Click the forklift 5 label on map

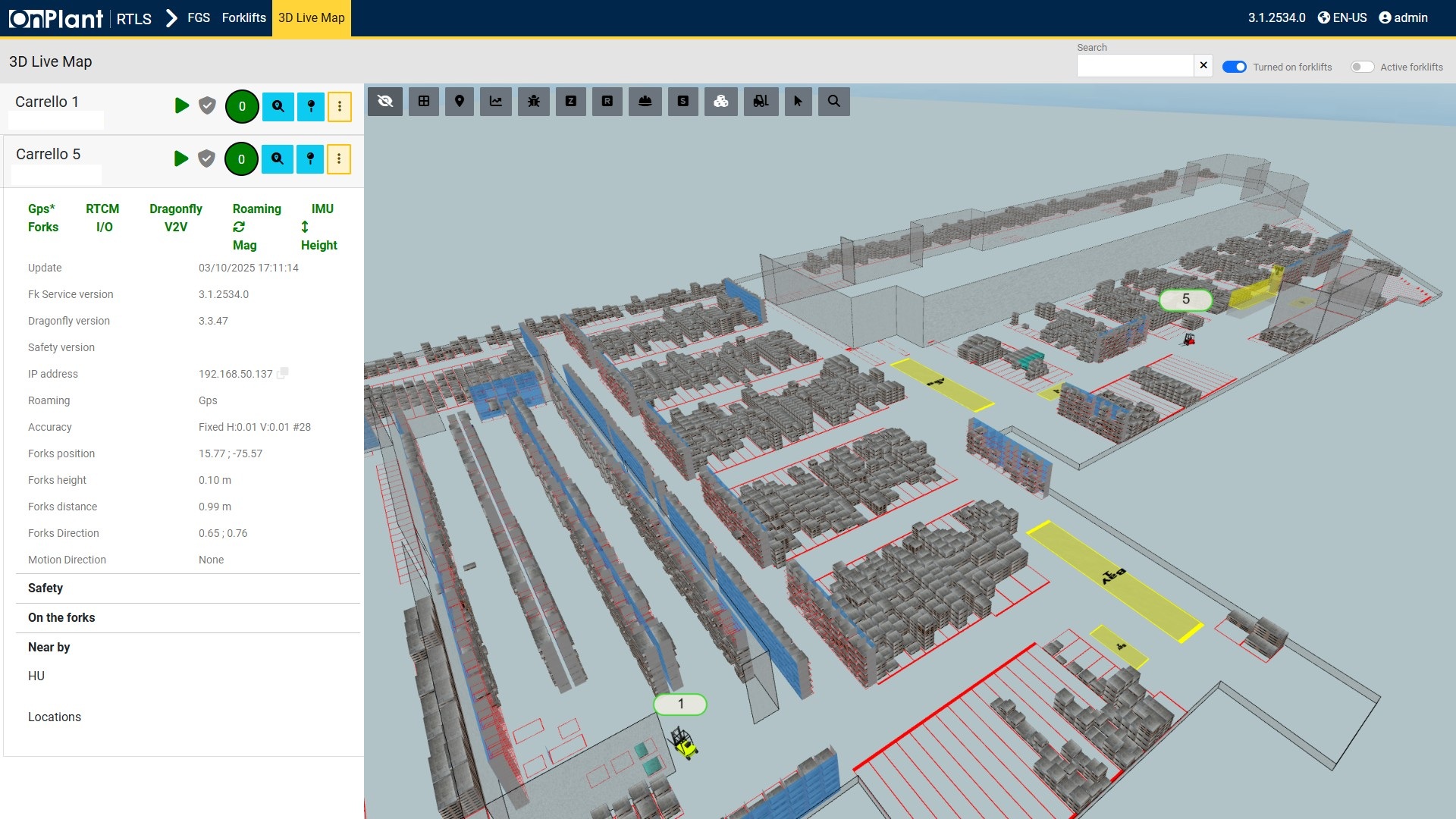tap(1185, 300)
